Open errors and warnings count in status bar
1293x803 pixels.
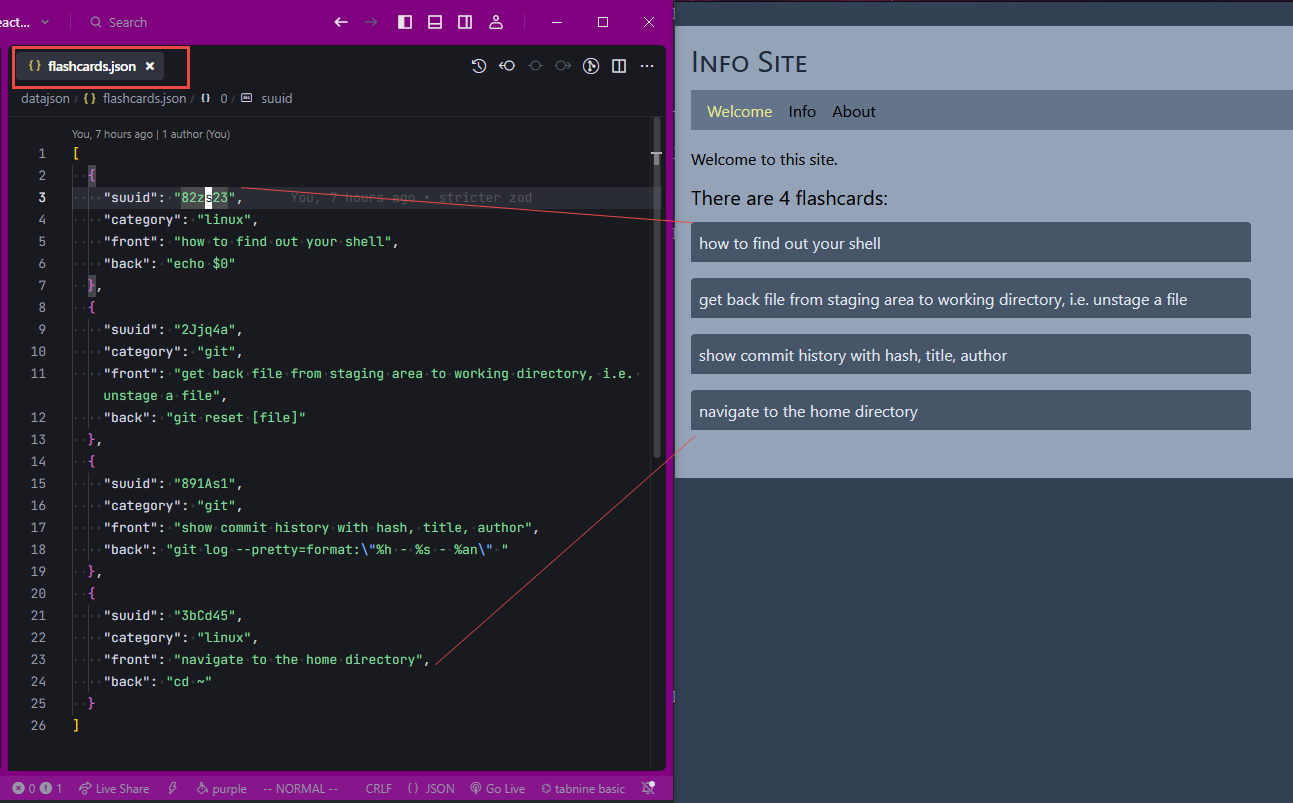(39, 789)
